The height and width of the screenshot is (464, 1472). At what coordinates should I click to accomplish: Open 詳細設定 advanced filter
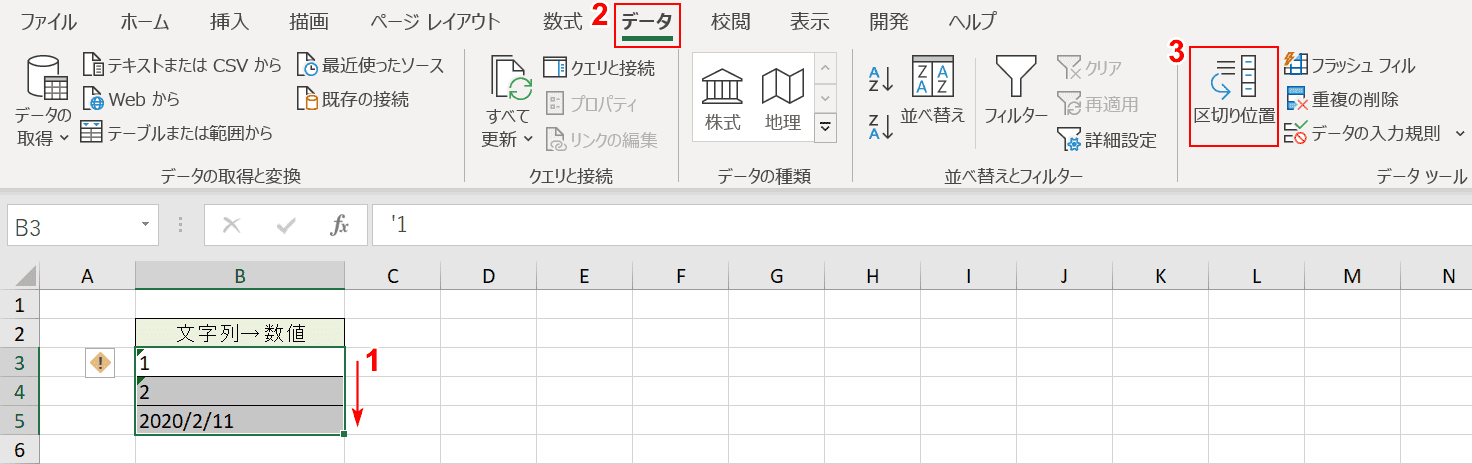tap(1107, 140)
